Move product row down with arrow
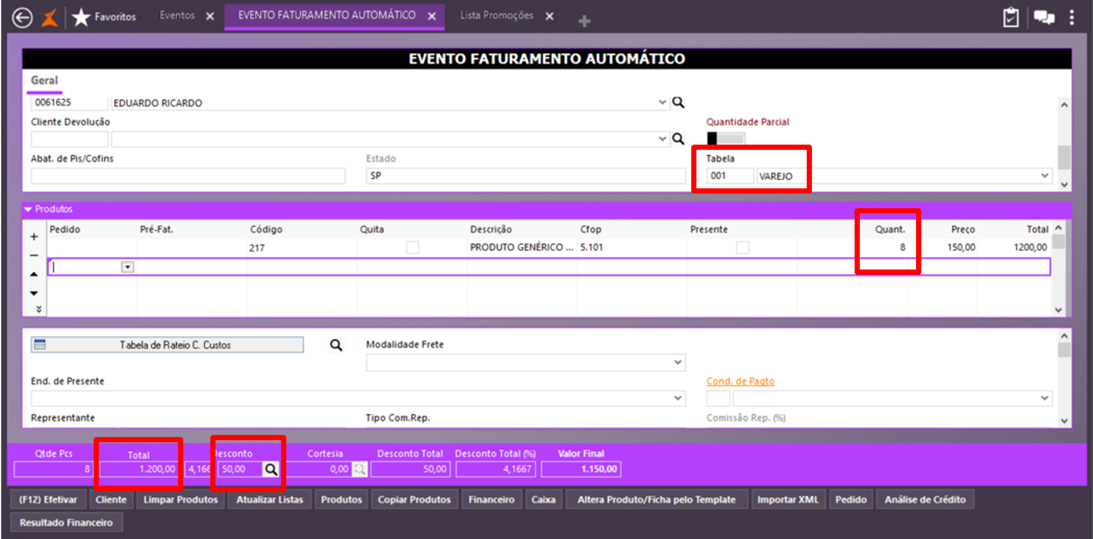1093x539 pixels. coord(34,292)
